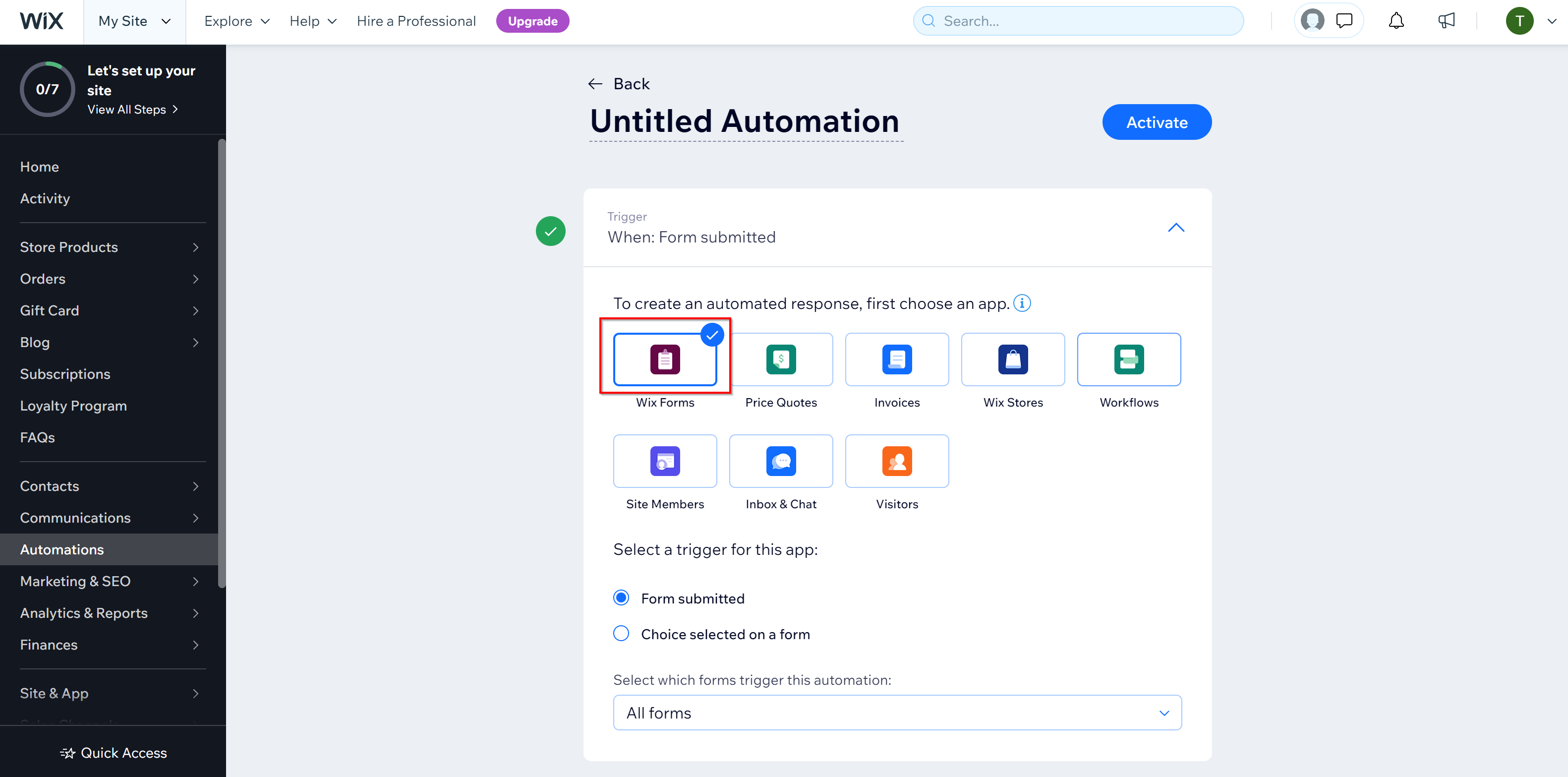This screenshot has height=777, width=1568.
Task: Click the Back navigation link
Action: [x=618, y=83]
